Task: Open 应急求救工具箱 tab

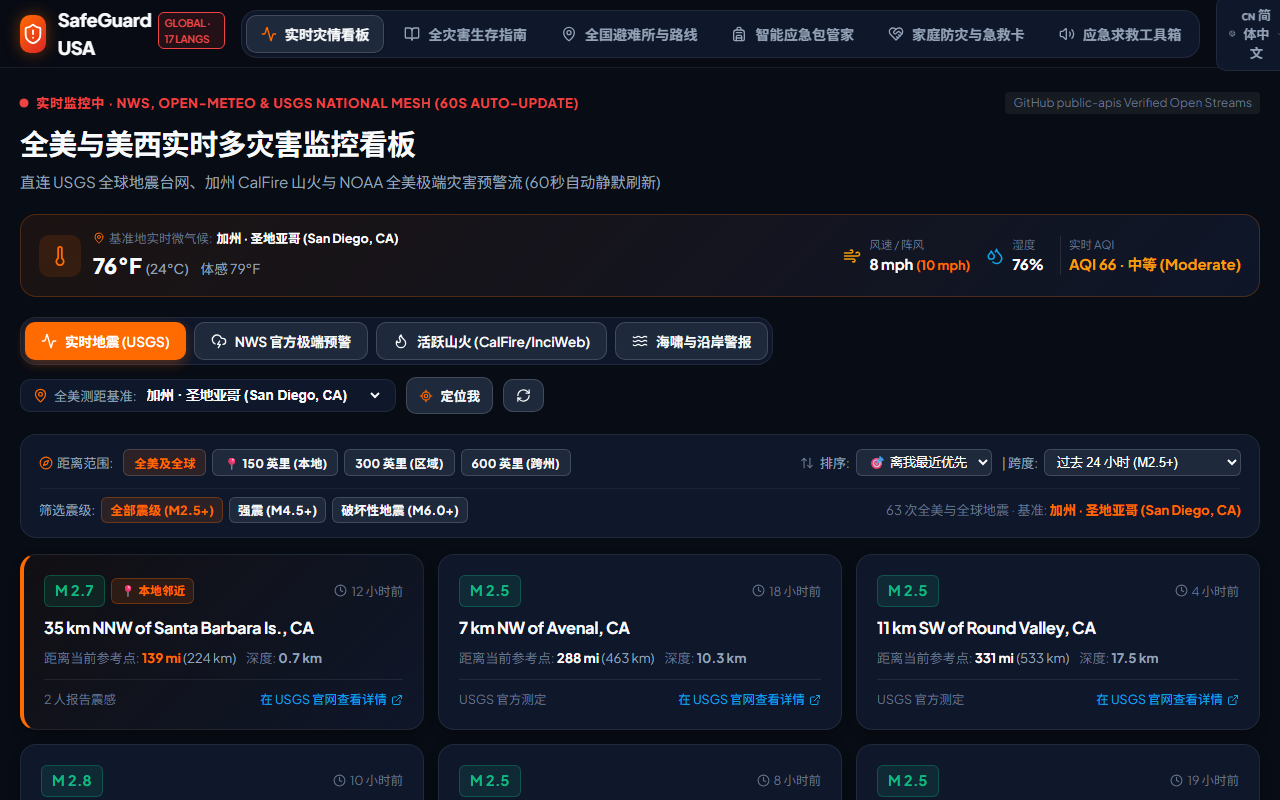Action: [x=1120, y=34]
